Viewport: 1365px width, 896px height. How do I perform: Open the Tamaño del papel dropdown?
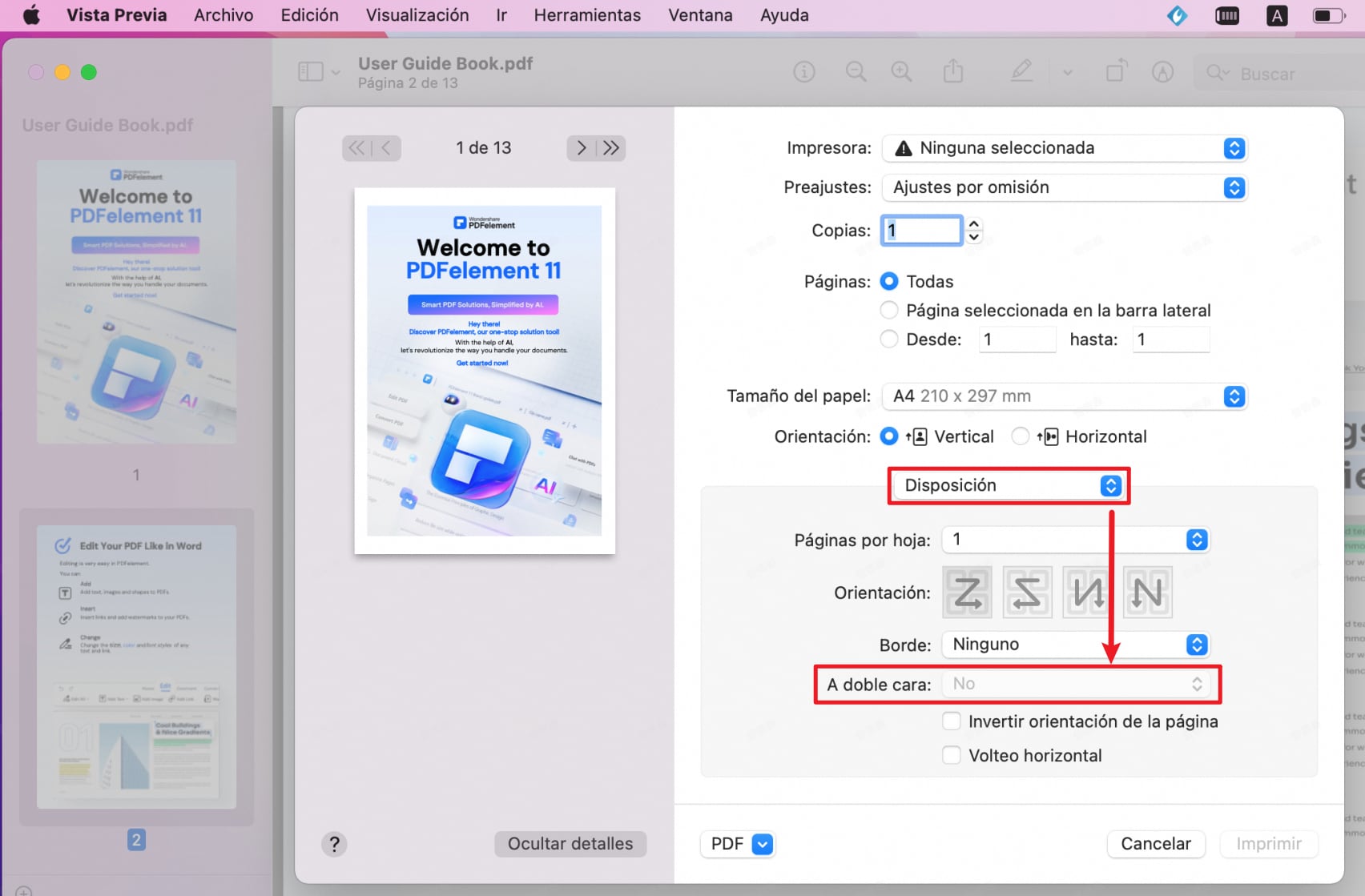click(x=1065, y=396)
